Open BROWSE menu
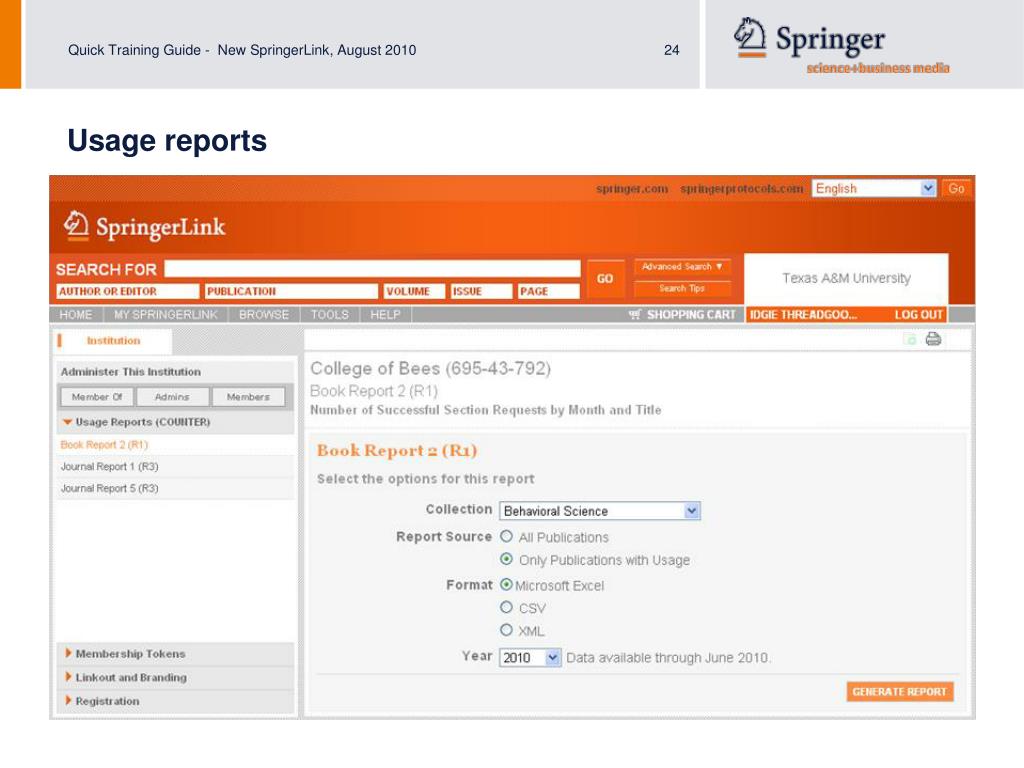The image size is (1024, 768). 264,315
